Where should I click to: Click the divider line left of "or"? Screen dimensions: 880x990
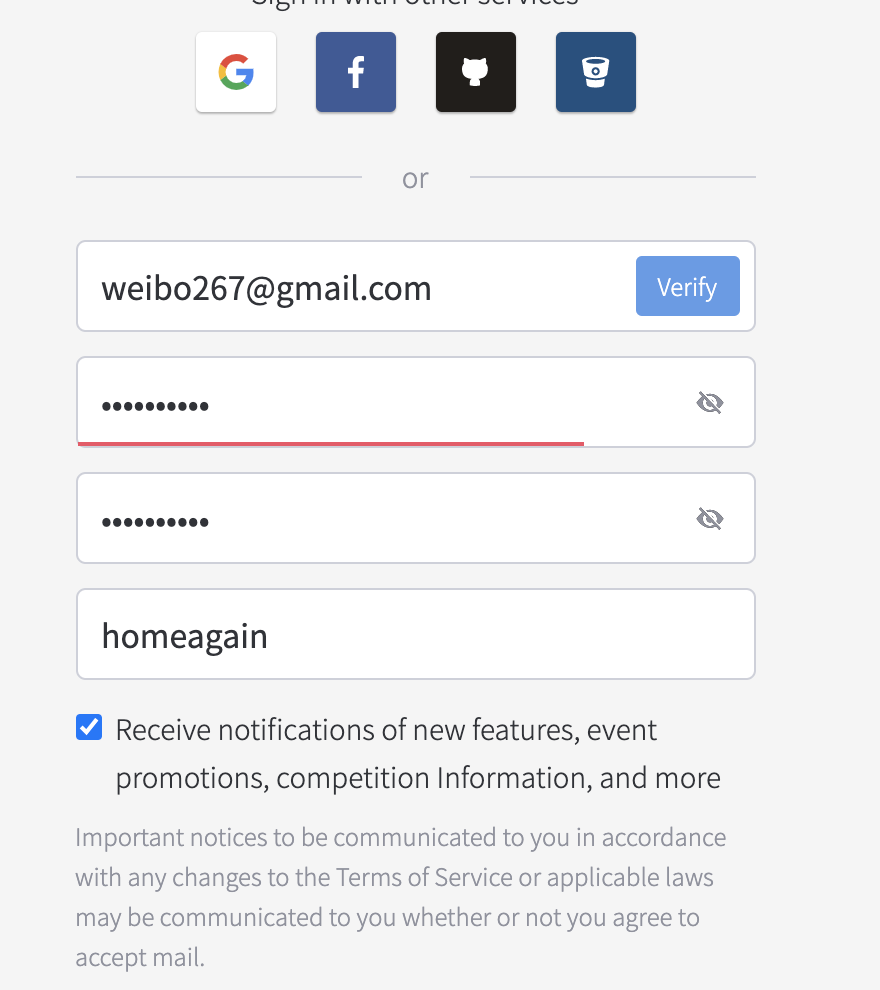click(218, 178)
